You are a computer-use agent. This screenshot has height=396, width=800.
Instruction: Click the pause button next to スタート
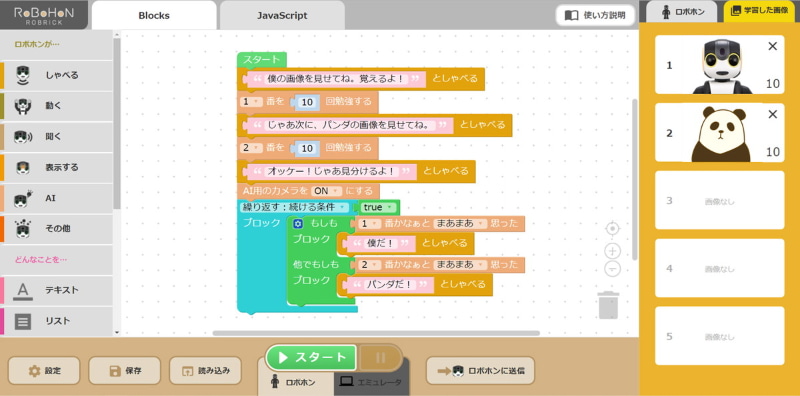tap(381, 358)
